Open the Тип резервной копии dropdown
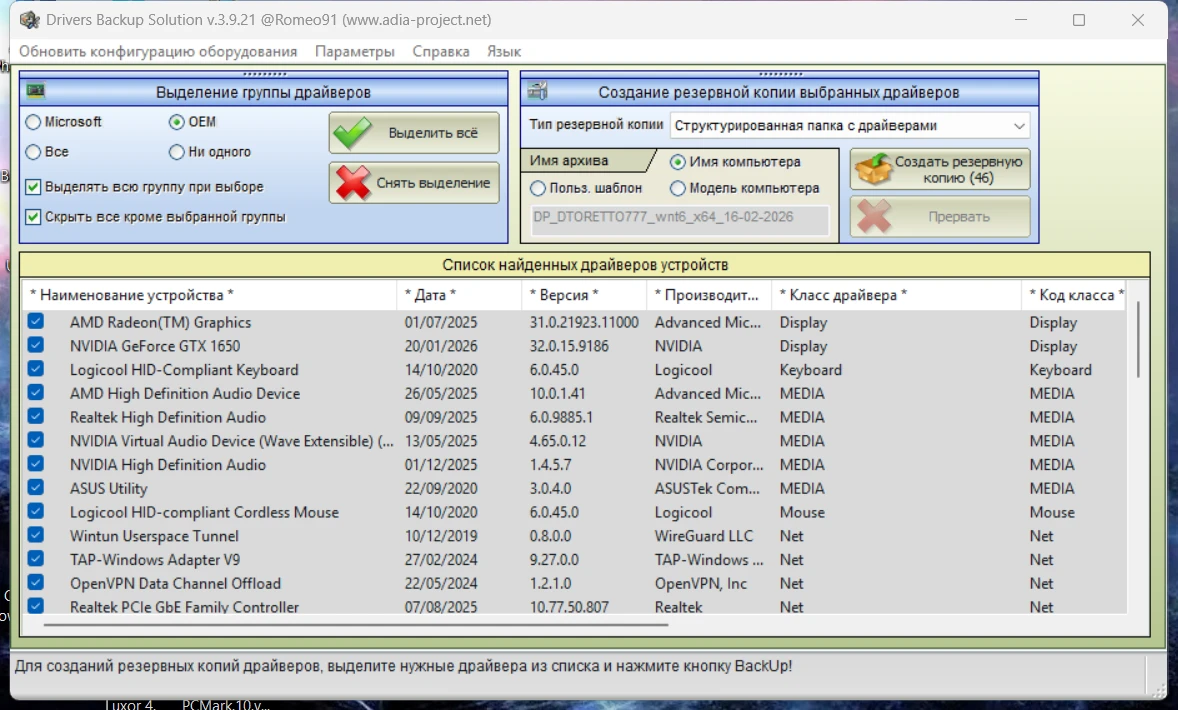 (849, 126)
